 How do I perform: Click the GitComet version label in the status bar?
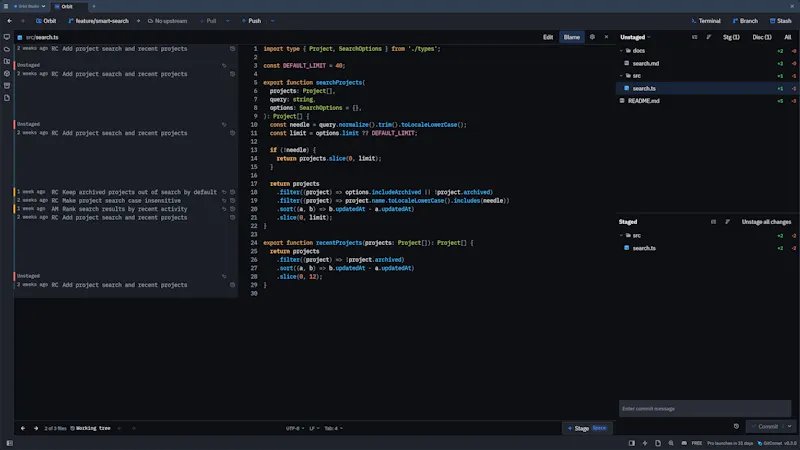(x=777, y=443)
